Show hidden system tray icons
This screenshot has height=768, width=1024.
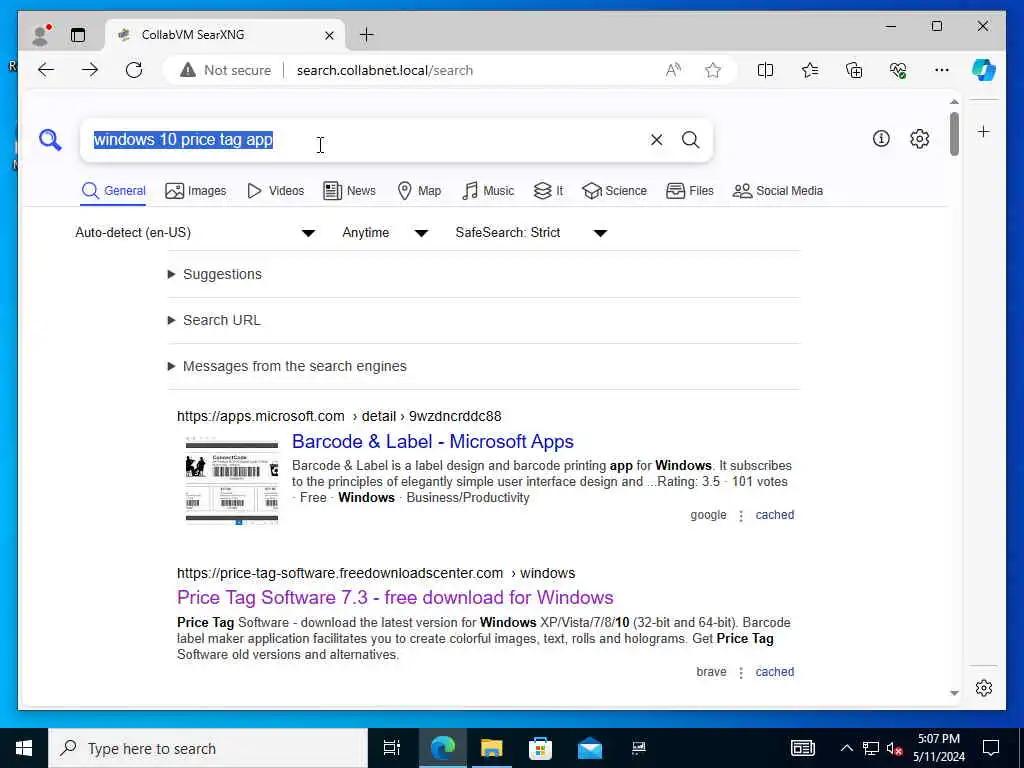(x=846, y=748)
